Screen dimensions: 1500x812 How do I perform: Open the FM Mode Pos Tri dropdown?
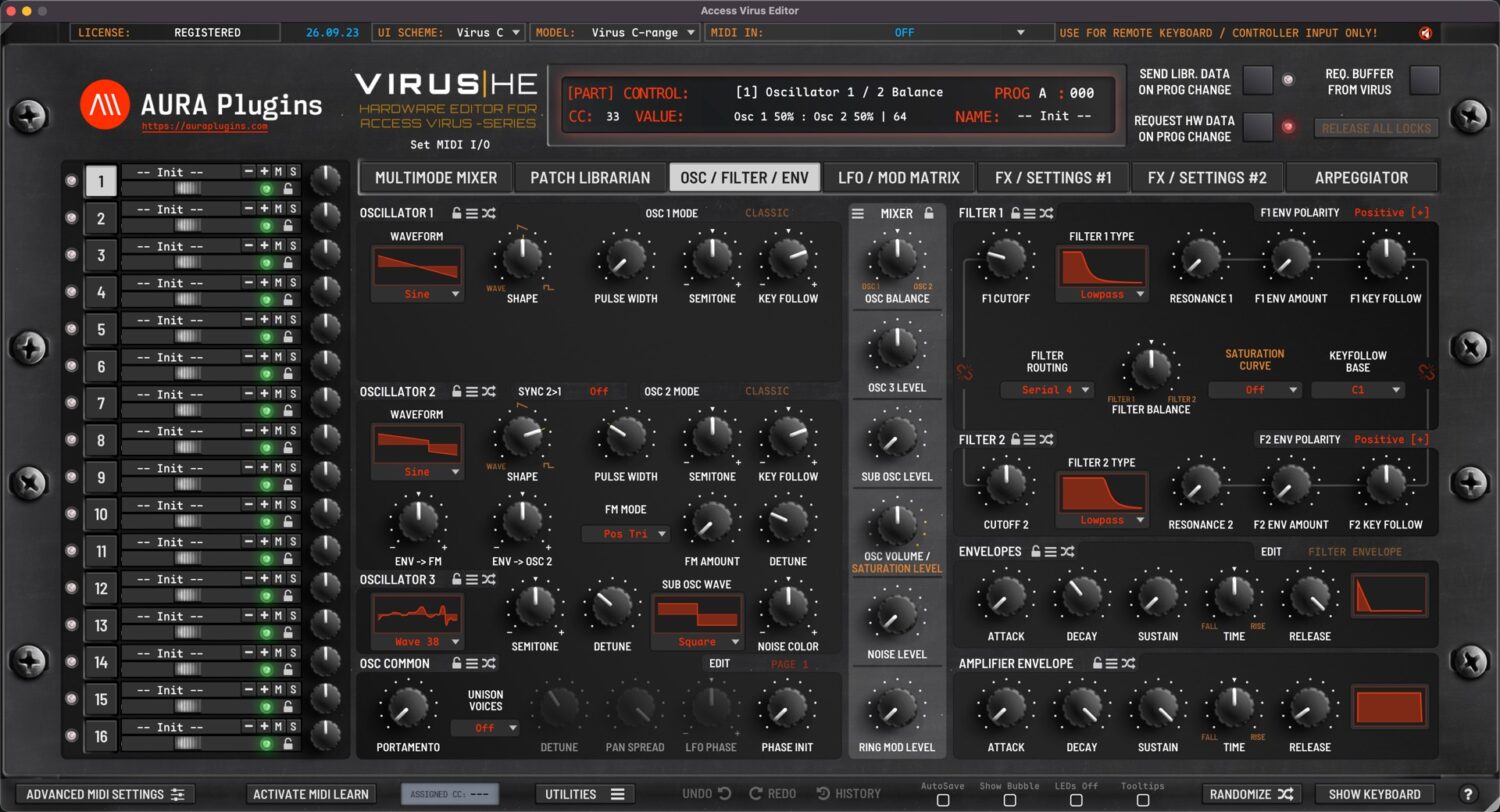tap(626, 534)
